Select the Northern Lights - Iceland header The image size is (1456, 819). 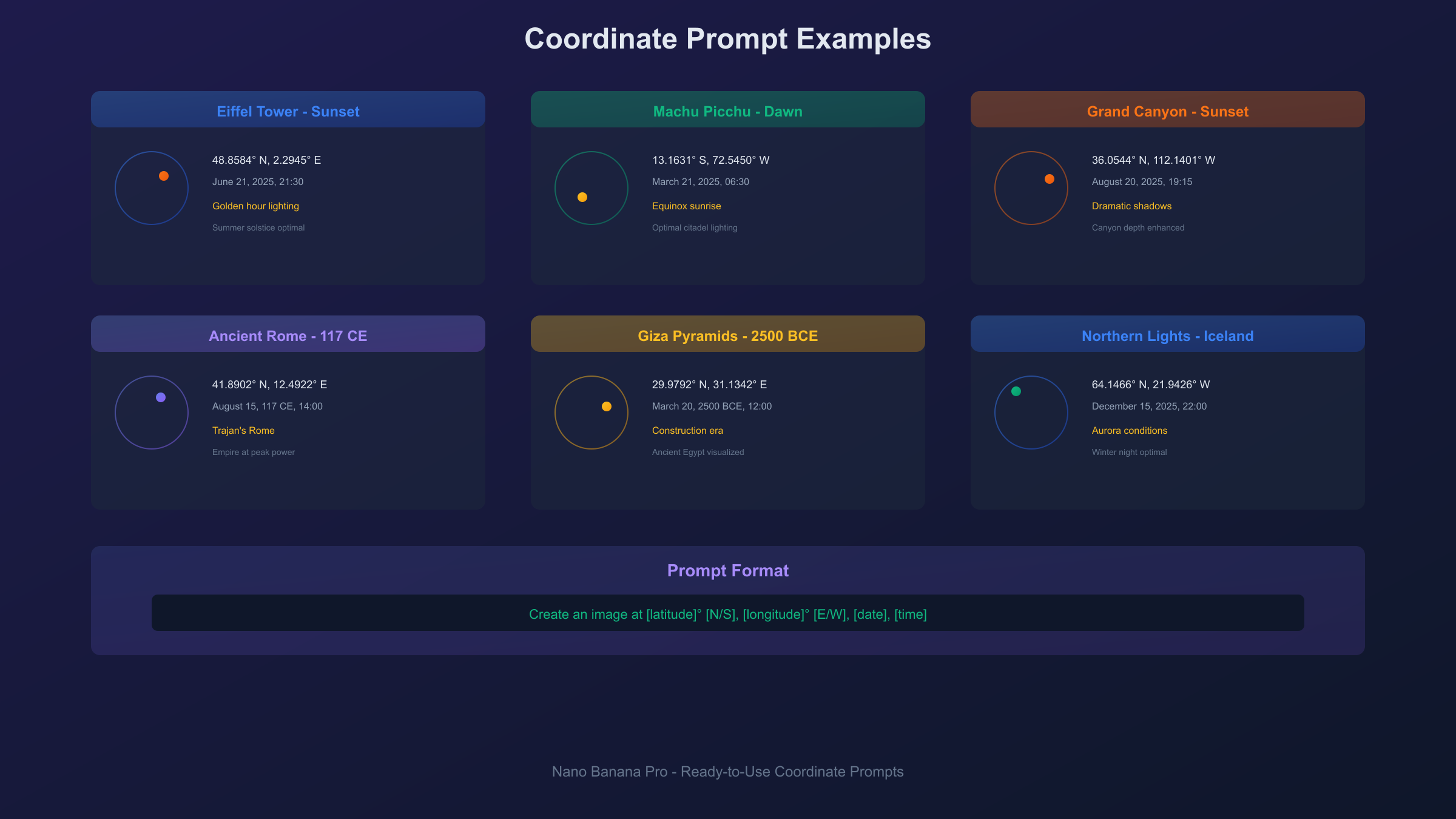pos(1168,336)
